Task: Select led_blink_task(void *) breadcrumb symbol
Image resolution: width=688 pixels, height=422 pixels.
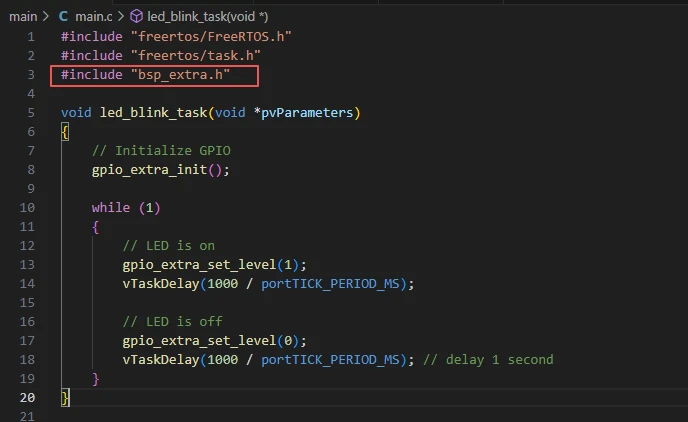Action: pos(207,17)
